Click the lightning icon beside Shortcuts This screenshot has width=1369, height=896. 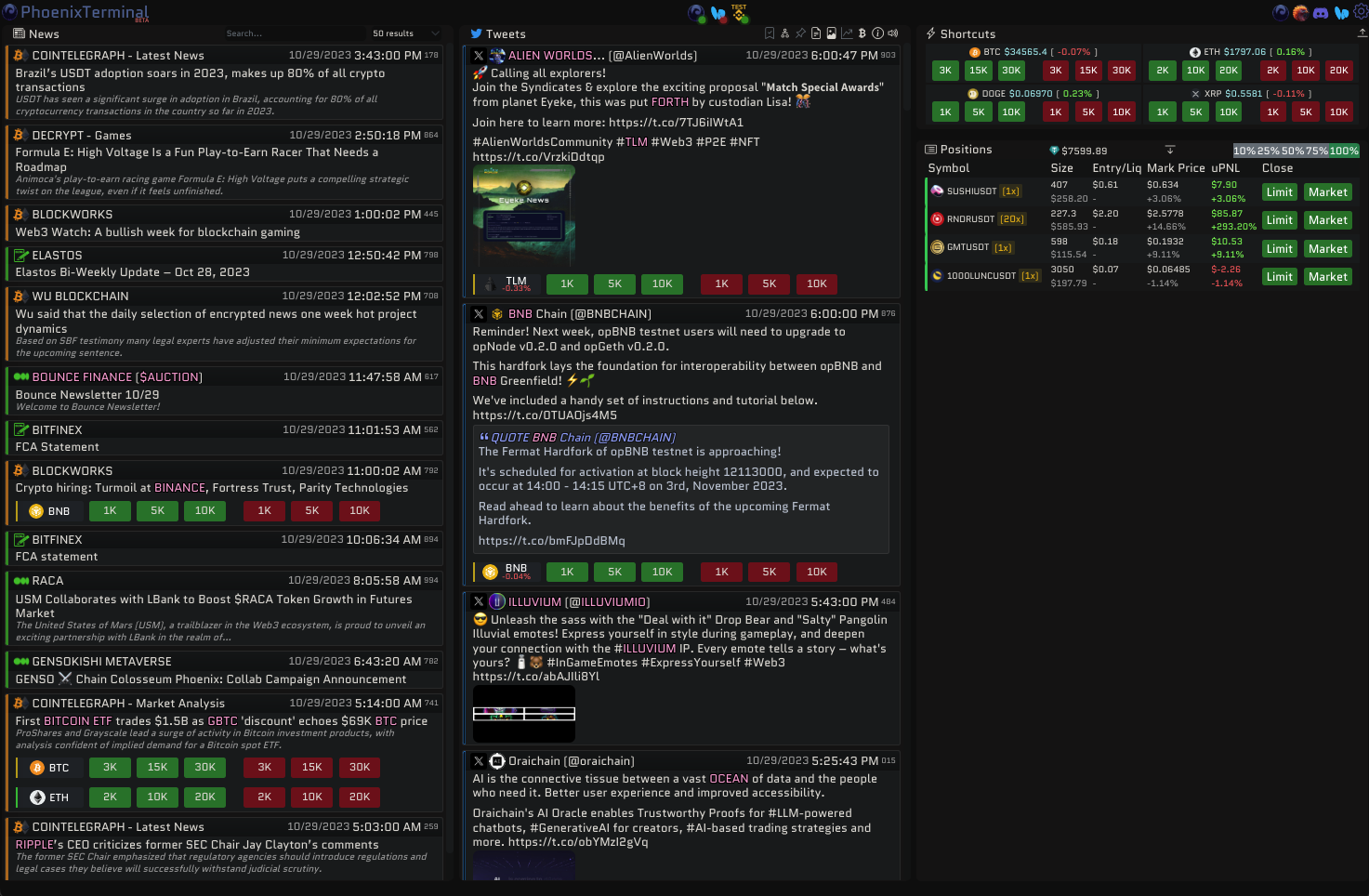(x=930, y=33)
